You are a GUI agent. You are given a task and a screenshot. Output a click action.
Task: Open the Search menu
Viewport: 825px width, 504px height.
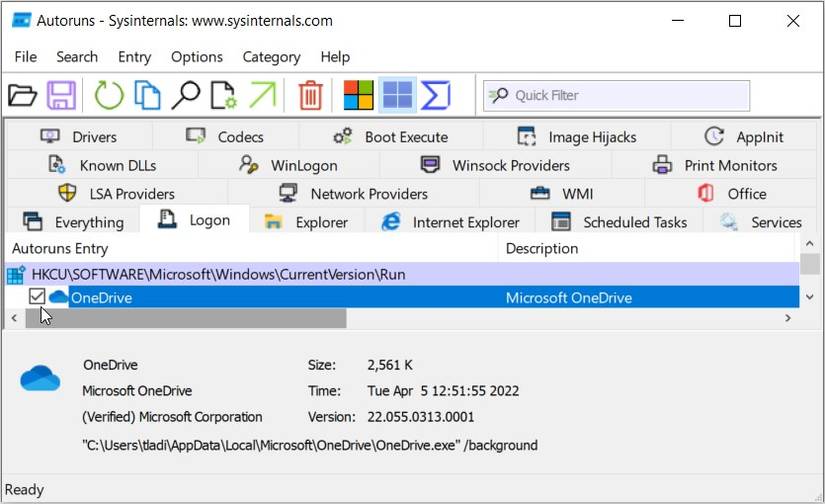[77, 57]
